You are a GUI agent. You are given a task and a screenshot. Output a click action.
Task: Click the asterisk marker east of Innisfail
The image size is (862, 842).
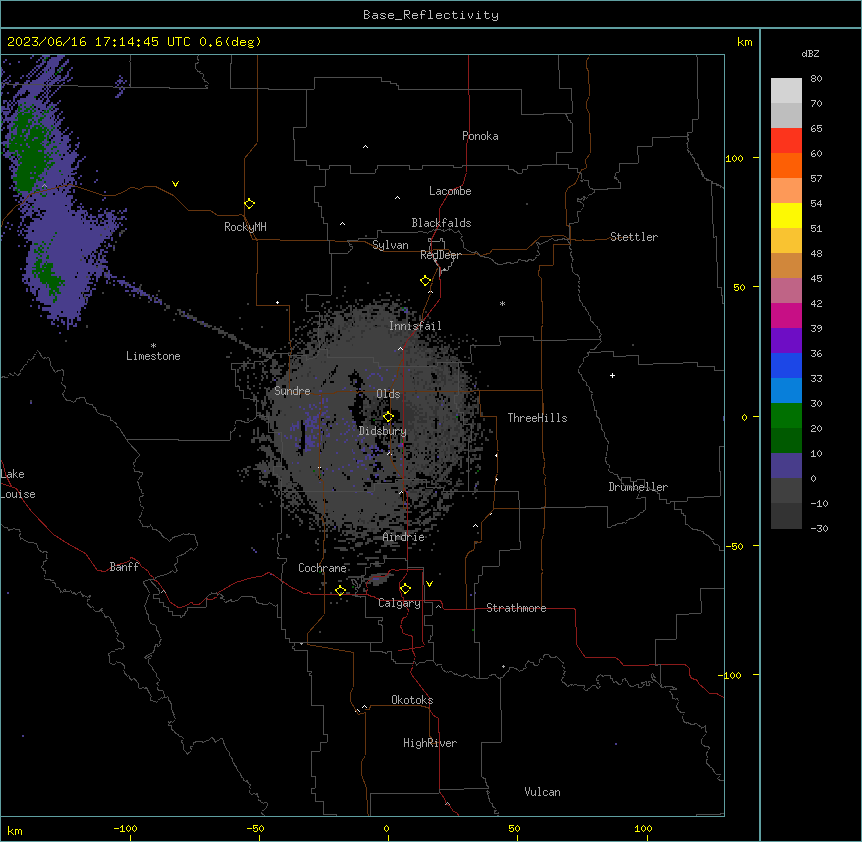pyautogui.click(x=502, y=304)
